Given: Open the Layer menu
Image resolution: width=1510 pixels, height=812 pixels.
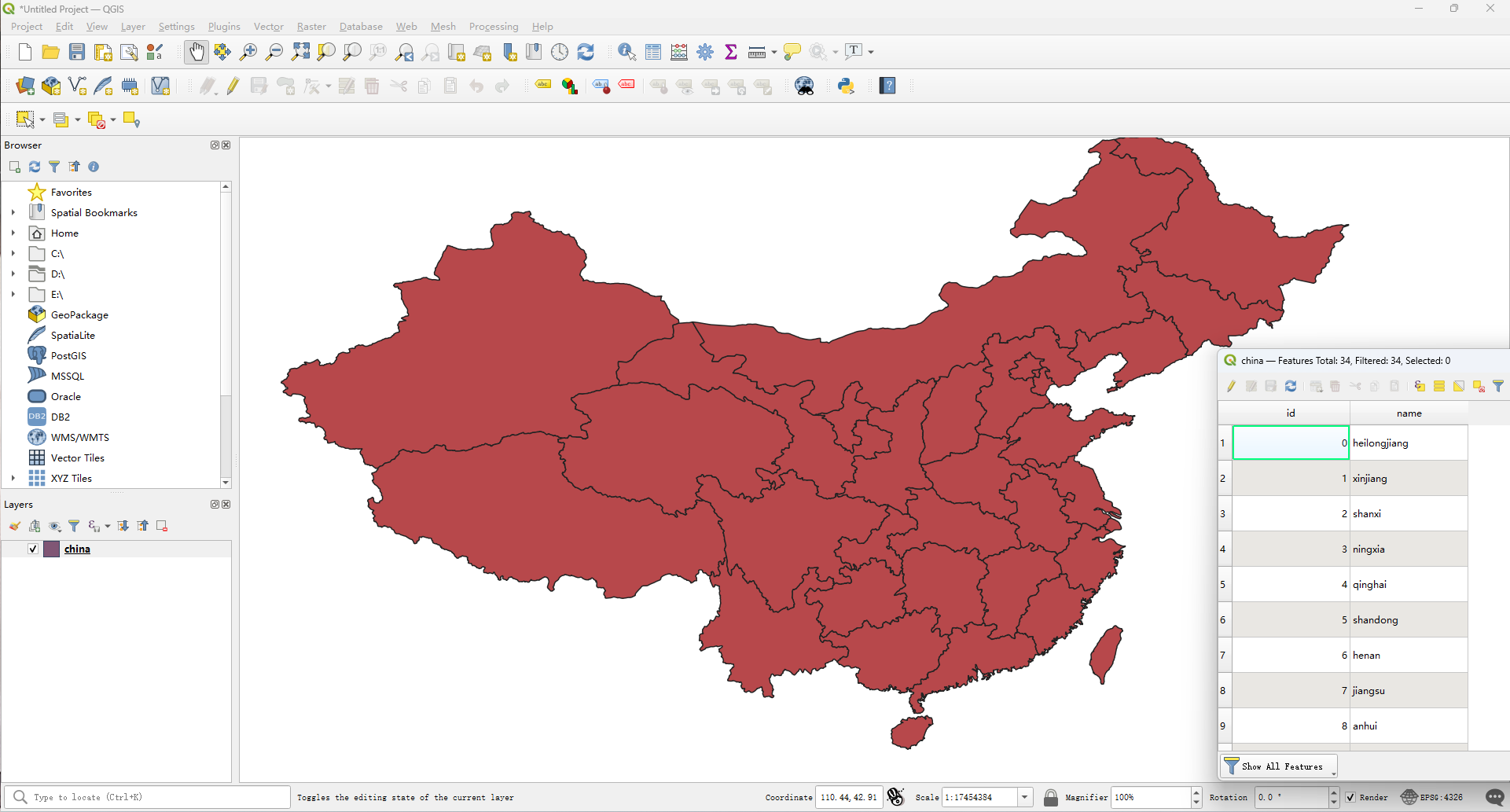Looking at the screenshot, I should pos(133,27).
